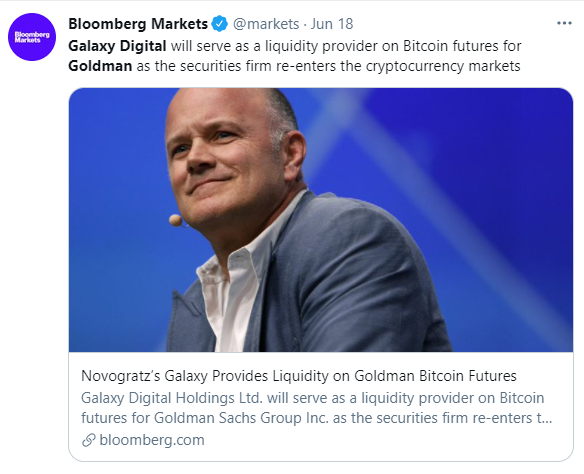Click the Jun 18 tweet timestamp
This screenshot has width=584, height=474.
(331, 24)
